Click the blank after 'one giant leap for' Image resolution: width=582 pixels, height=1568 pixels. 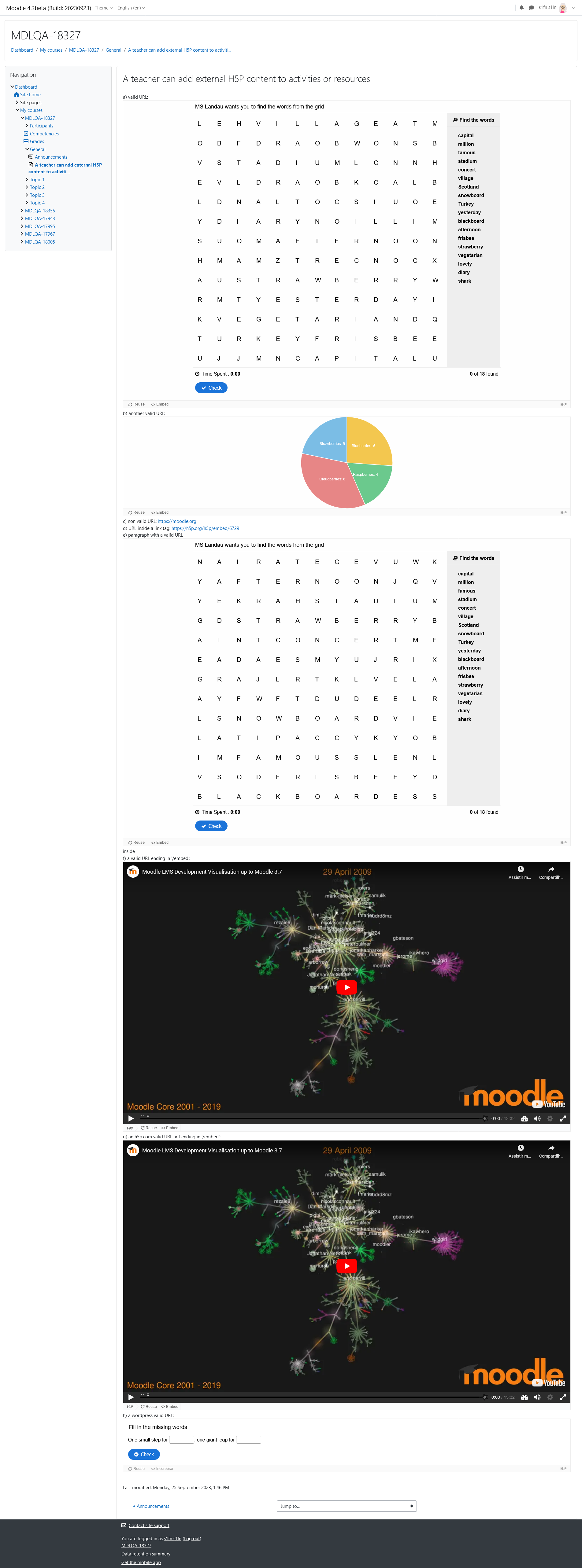pyautogui.click(x=249, y=1440)
